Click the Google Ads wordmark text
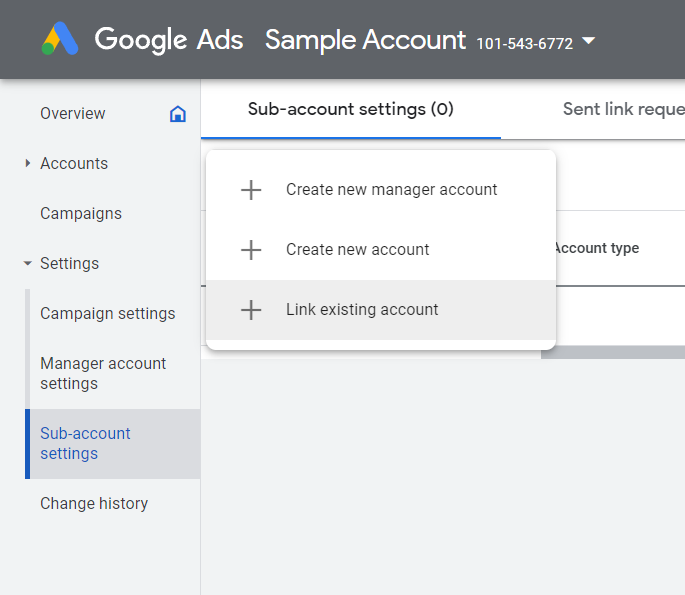The width and height of the screenshot is (685, 595). point(169,40)
